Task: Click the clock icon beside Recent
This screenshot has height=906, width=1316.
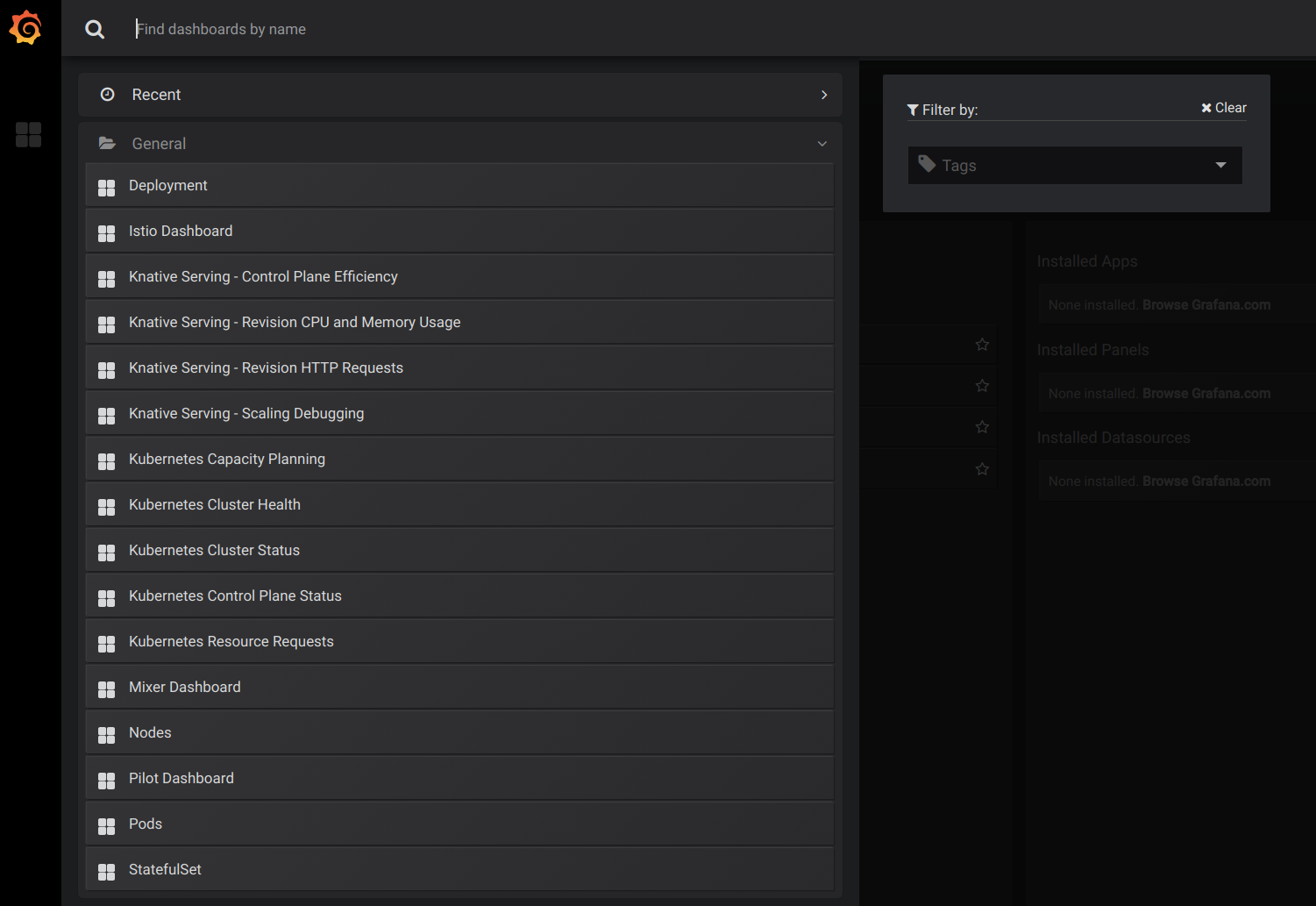Action: (x=107, y=94)
